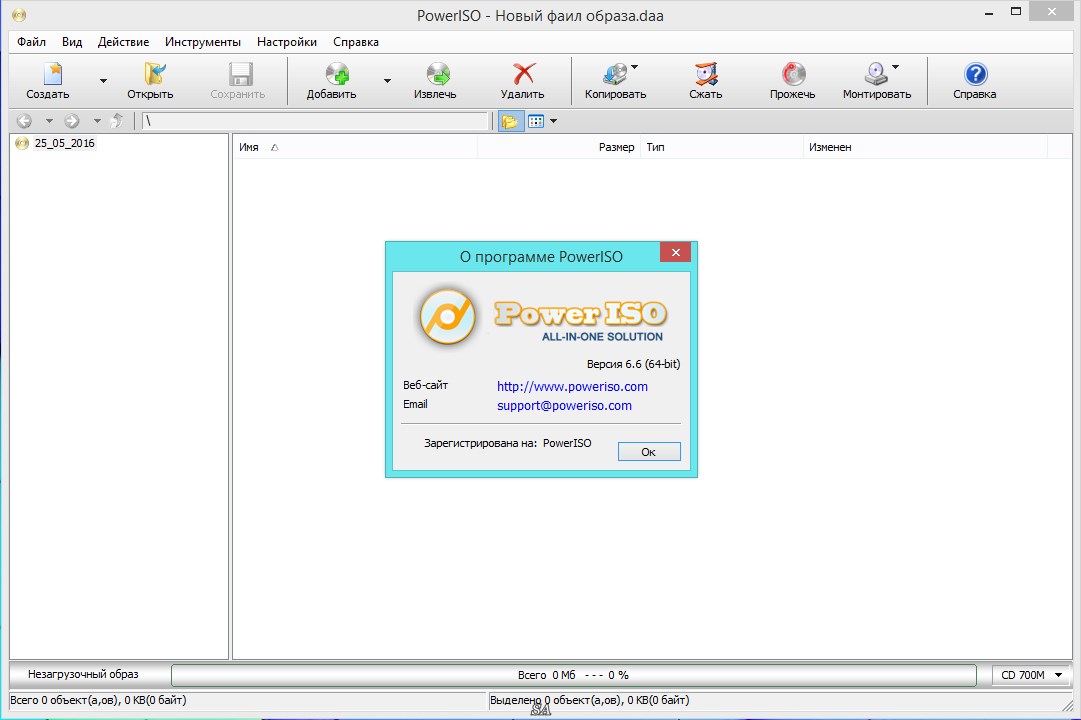1081x720 pixels.
Task: Click the go up one level icon
Action: [x=117, y=121]
